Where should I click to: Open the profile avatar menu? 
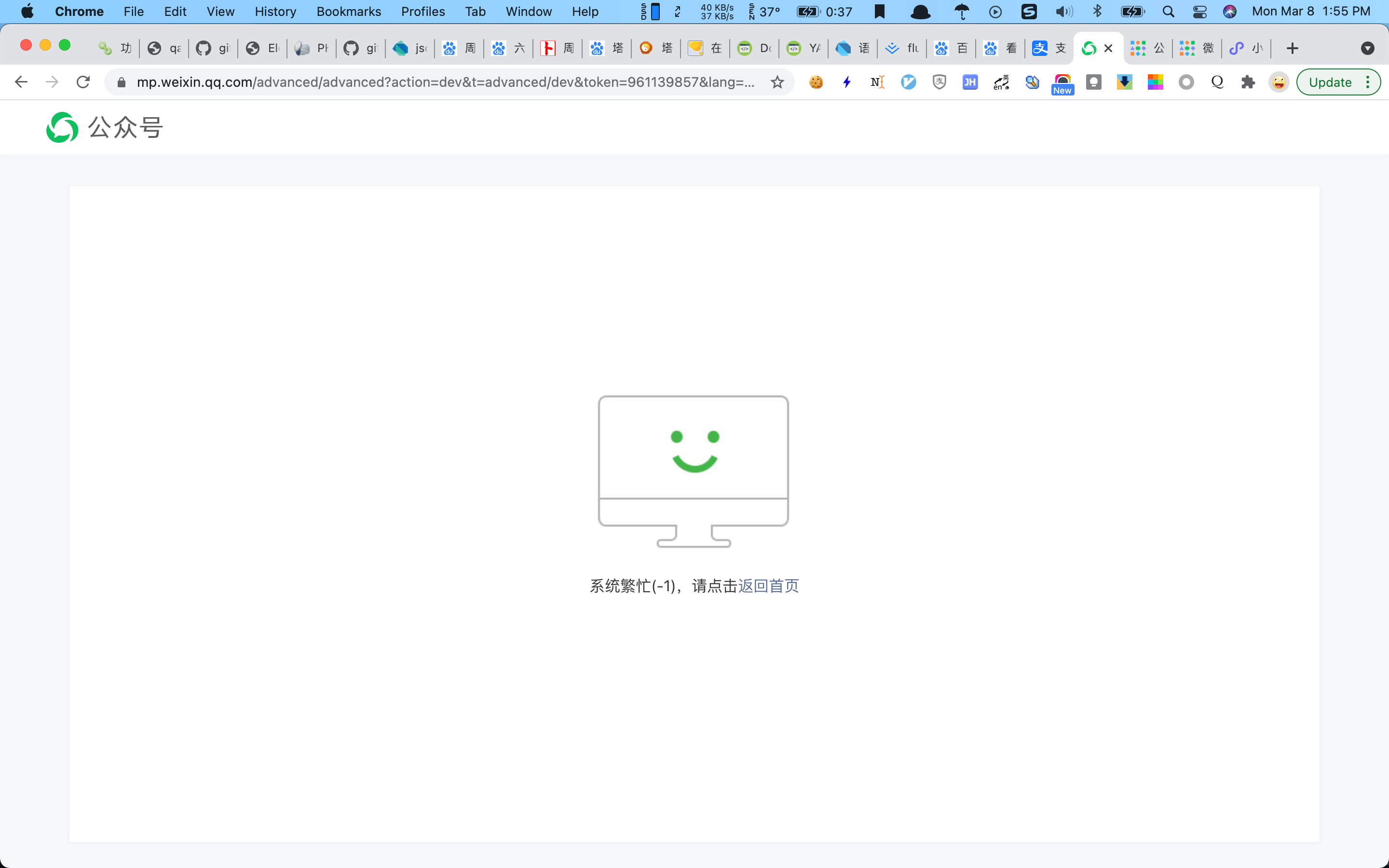(1279, 82)
